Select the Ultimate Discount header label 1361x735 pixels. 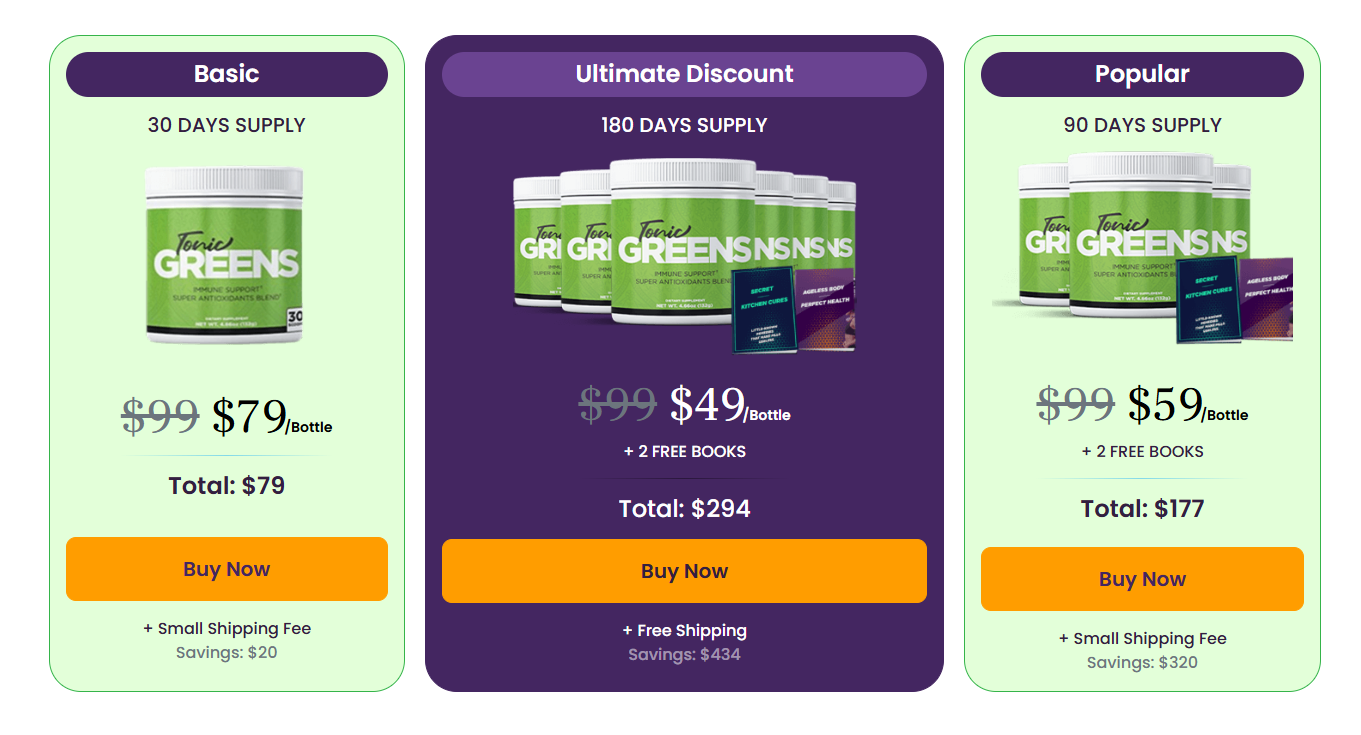tap(684, 74)
